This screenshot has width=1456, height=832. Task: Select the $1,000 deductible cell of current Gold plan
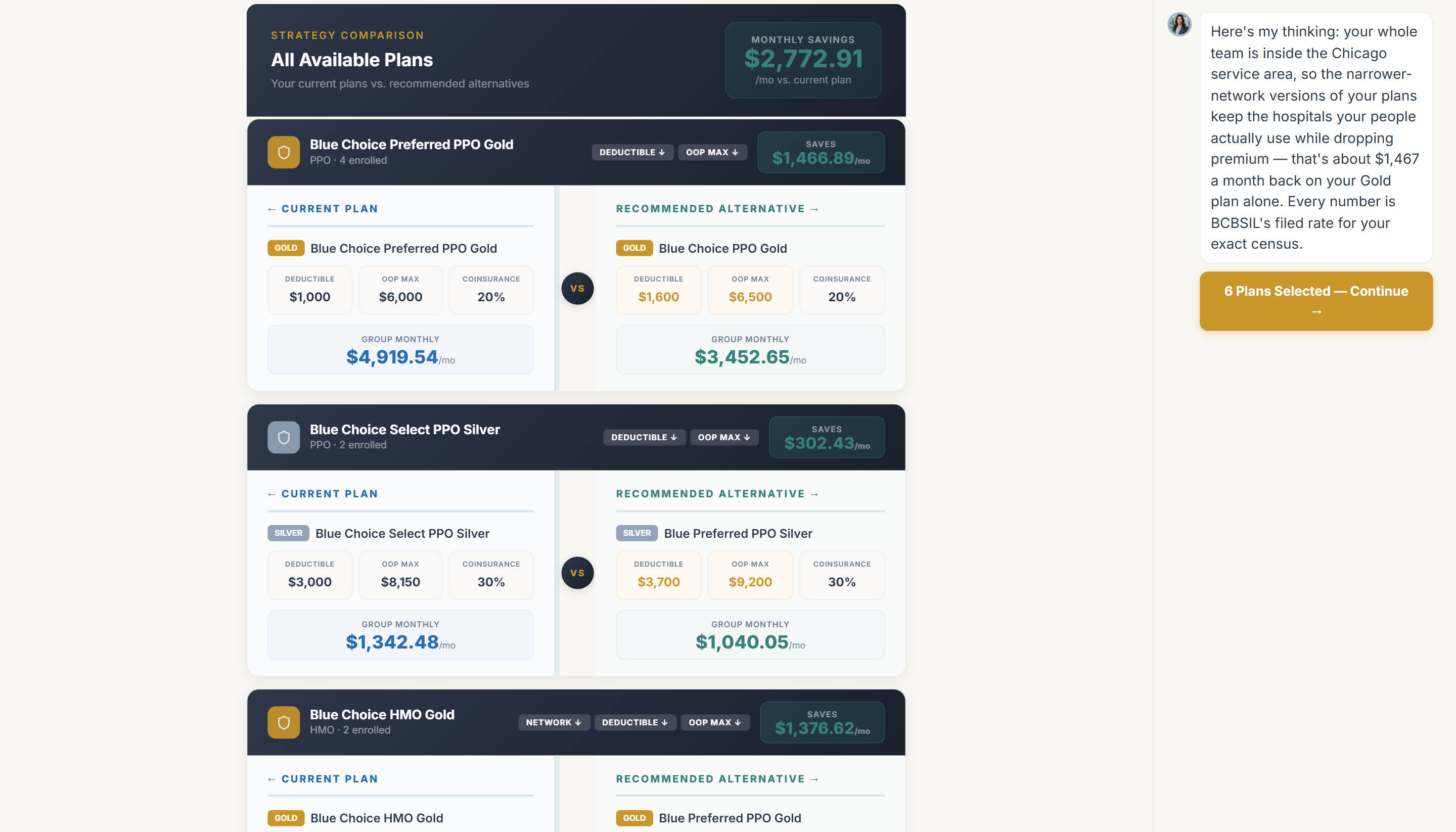310,290
